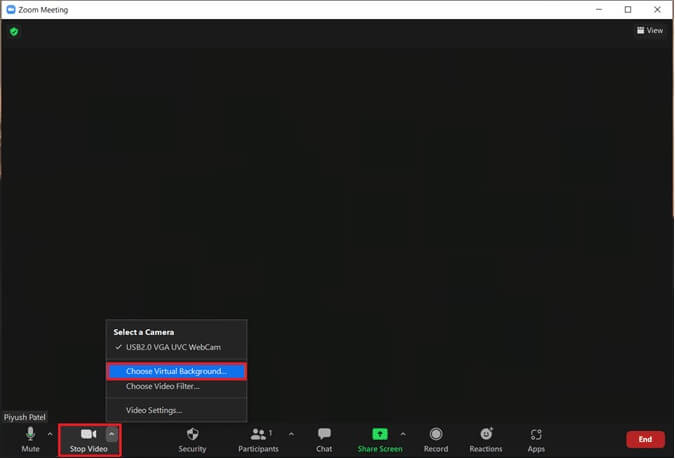The width and height of the screenshot is (675, 459).
Task: Open Zoom Apps
Action: 536,439
